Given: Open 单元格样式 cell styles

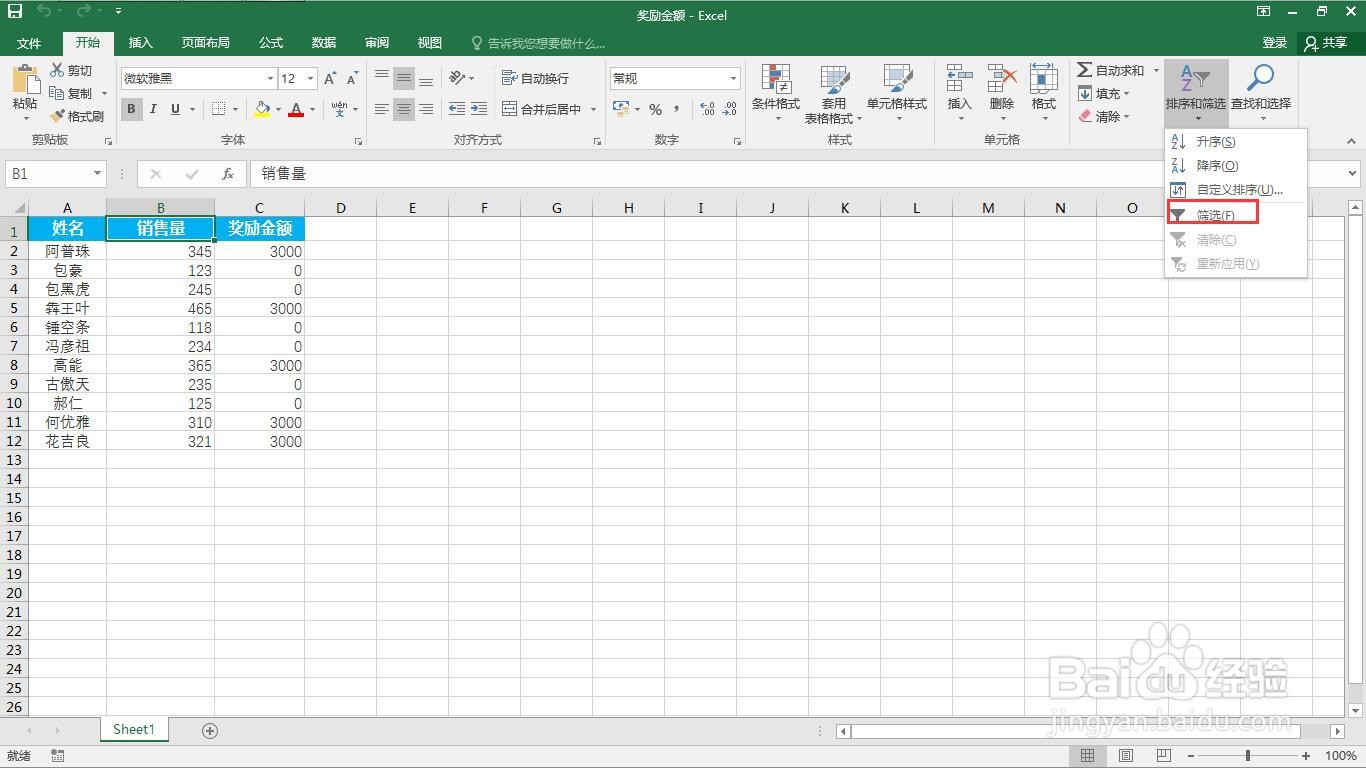Looking at the screenshot, I should tap(897, 93).
